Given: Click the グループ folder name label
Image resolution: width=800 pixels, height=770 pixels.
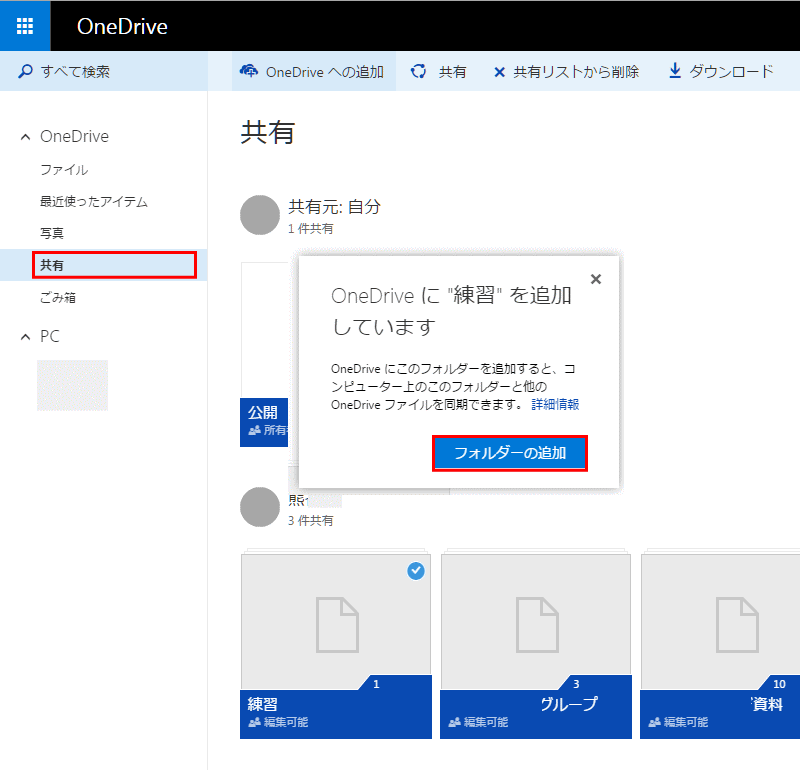Looking at the screenshot, I should (x=568, y=704).
